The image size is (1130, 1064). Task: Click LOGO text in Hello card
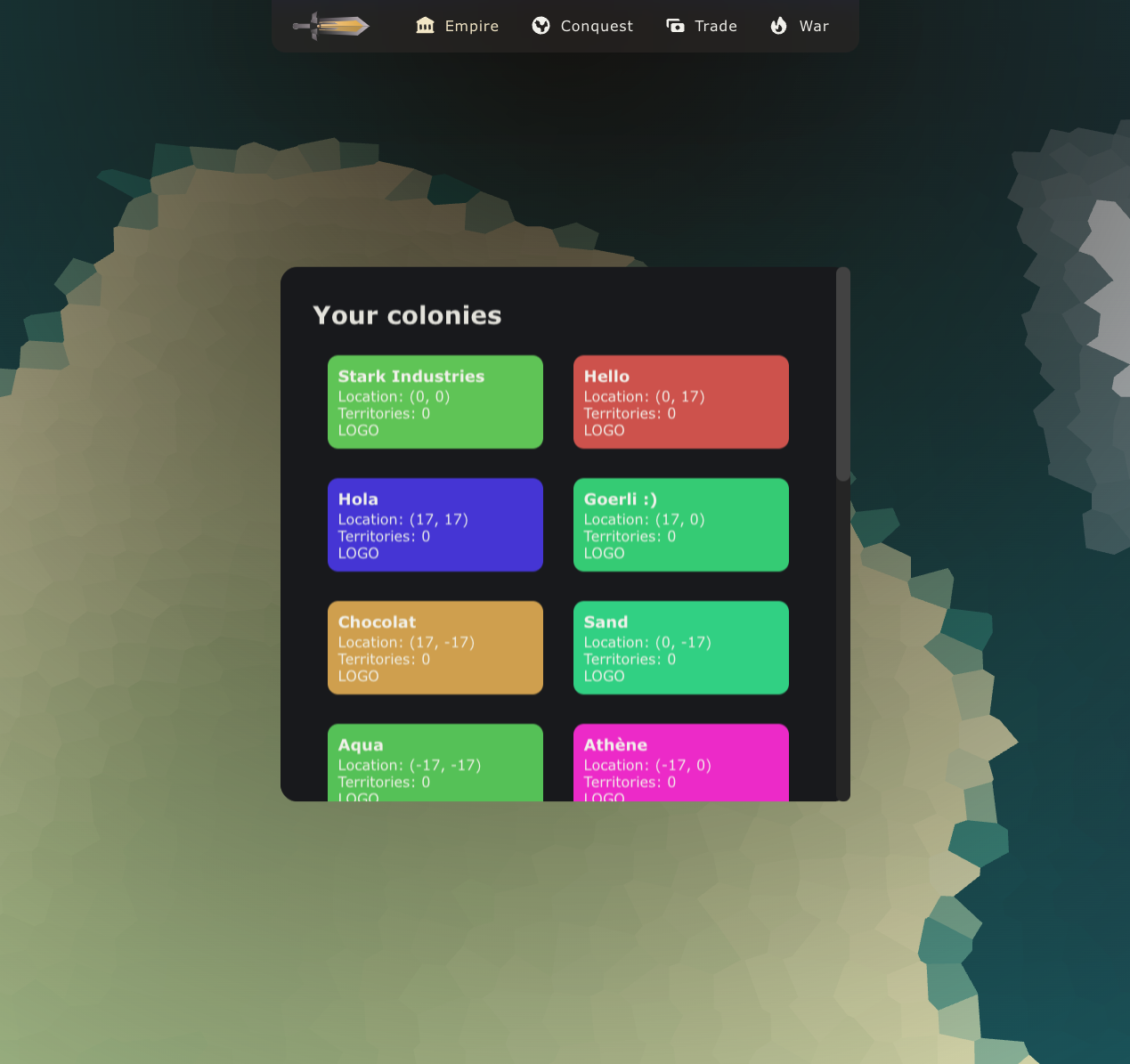pyautogui.click(x=604, y=431)
